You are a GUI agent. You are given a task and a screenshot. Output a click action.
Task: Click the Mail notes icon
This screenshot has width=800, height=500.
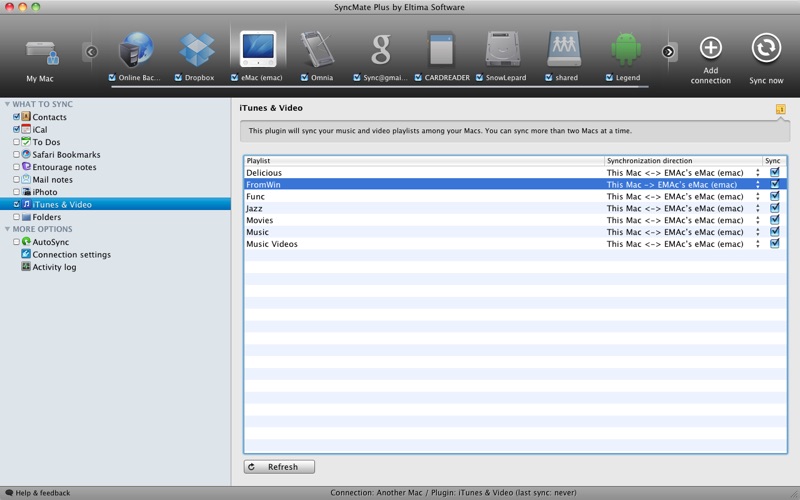coord(26,179)
